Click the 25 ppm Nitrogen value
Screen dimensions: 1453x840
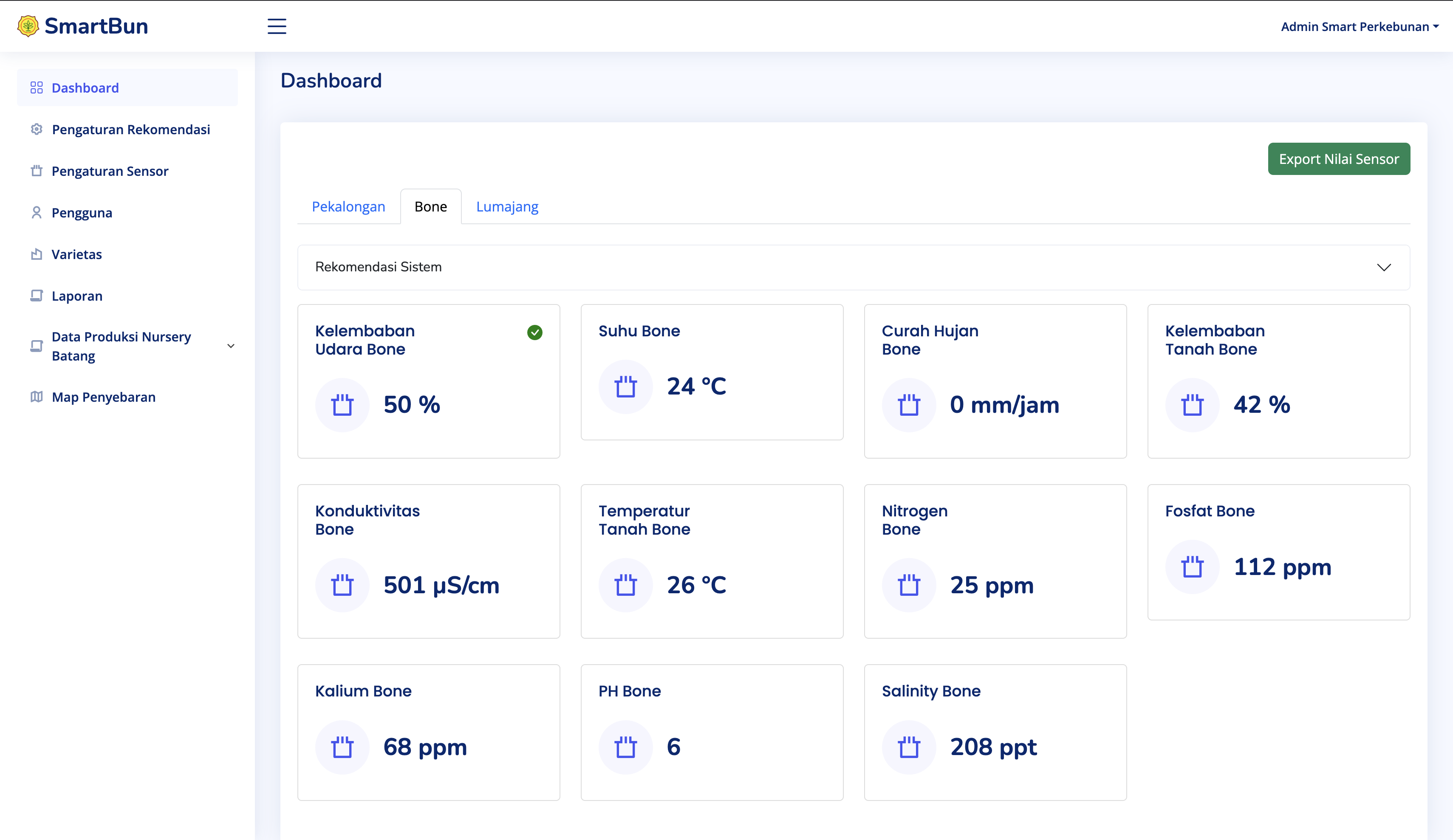coord(992,585)
